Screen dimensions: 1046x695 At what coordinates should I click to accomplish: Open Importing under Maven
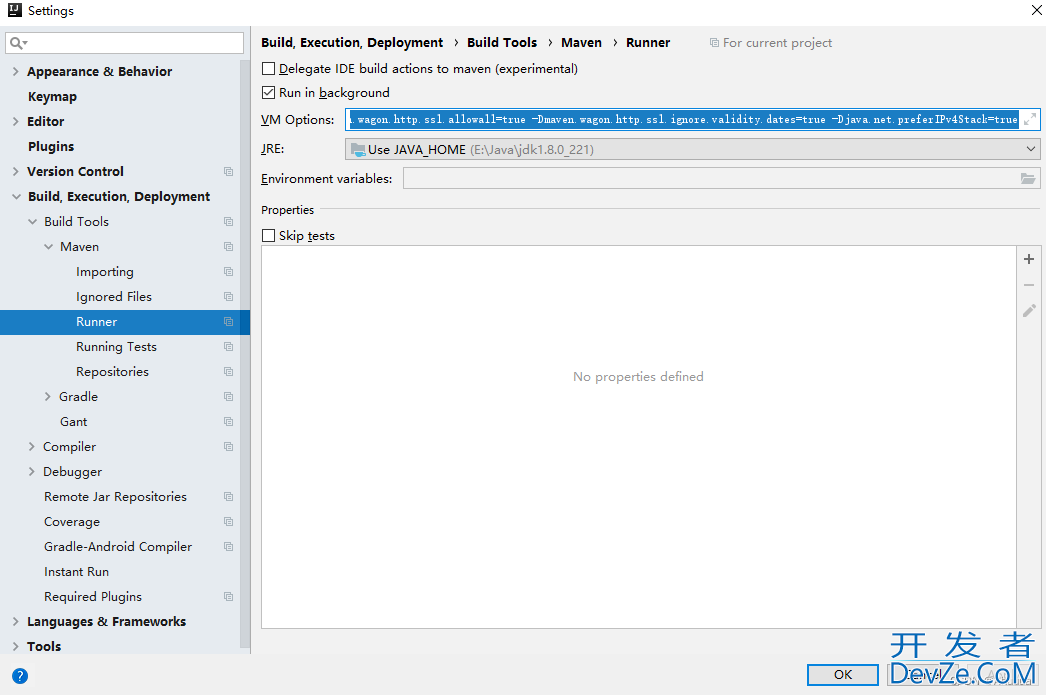(x=105, y=271)
